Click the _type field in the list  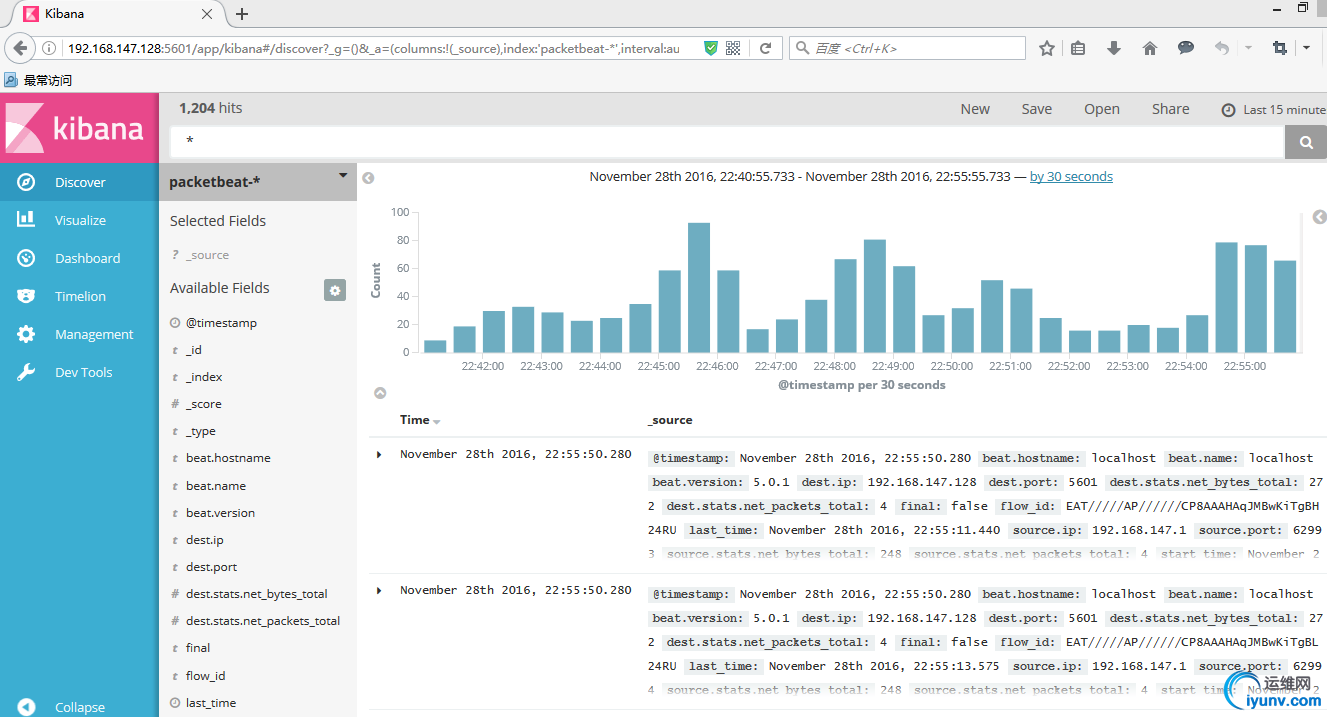201,431
